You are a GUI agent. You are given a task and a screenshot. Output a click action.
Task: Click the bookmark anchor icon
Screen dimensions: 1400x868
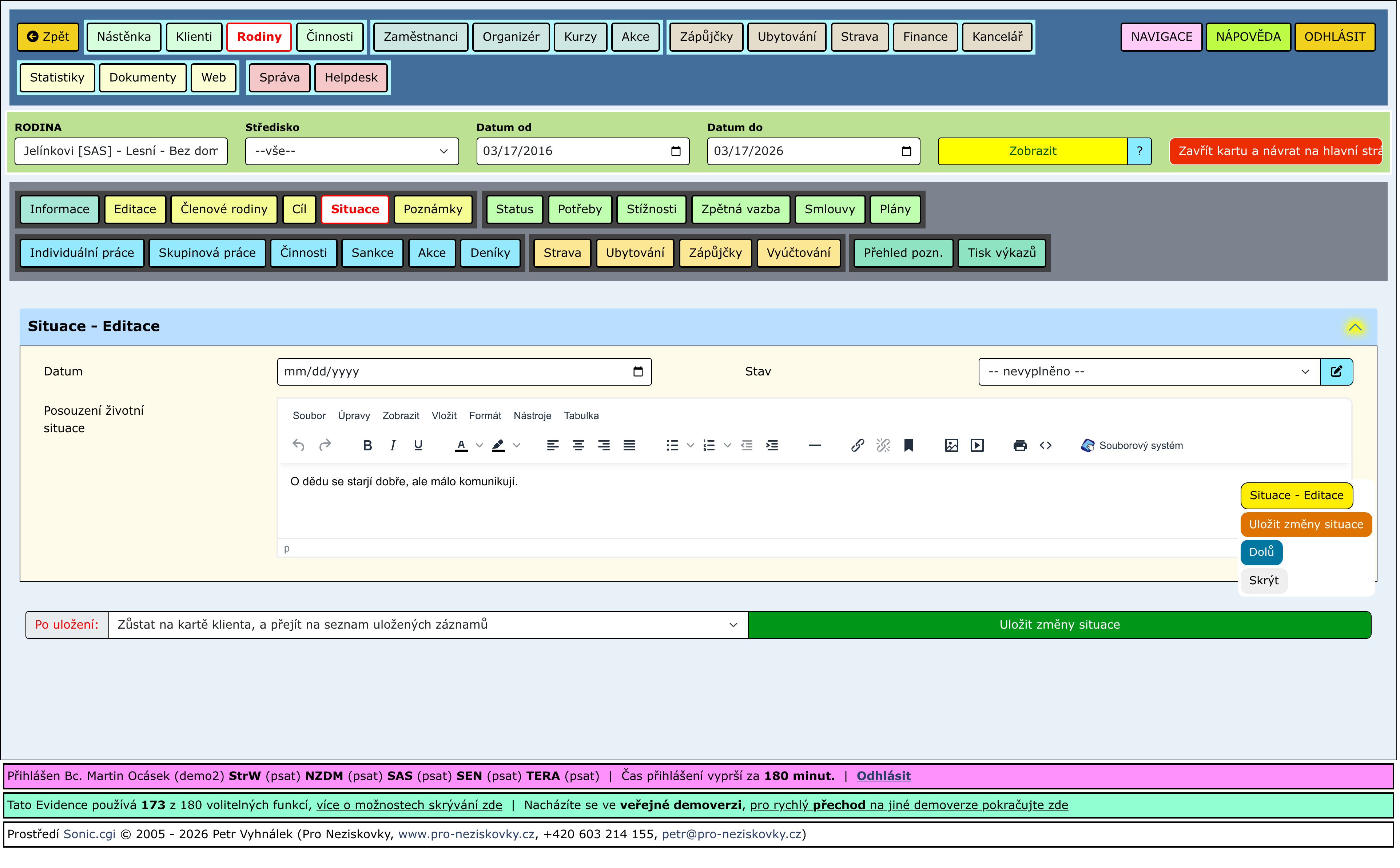point(908,446)
